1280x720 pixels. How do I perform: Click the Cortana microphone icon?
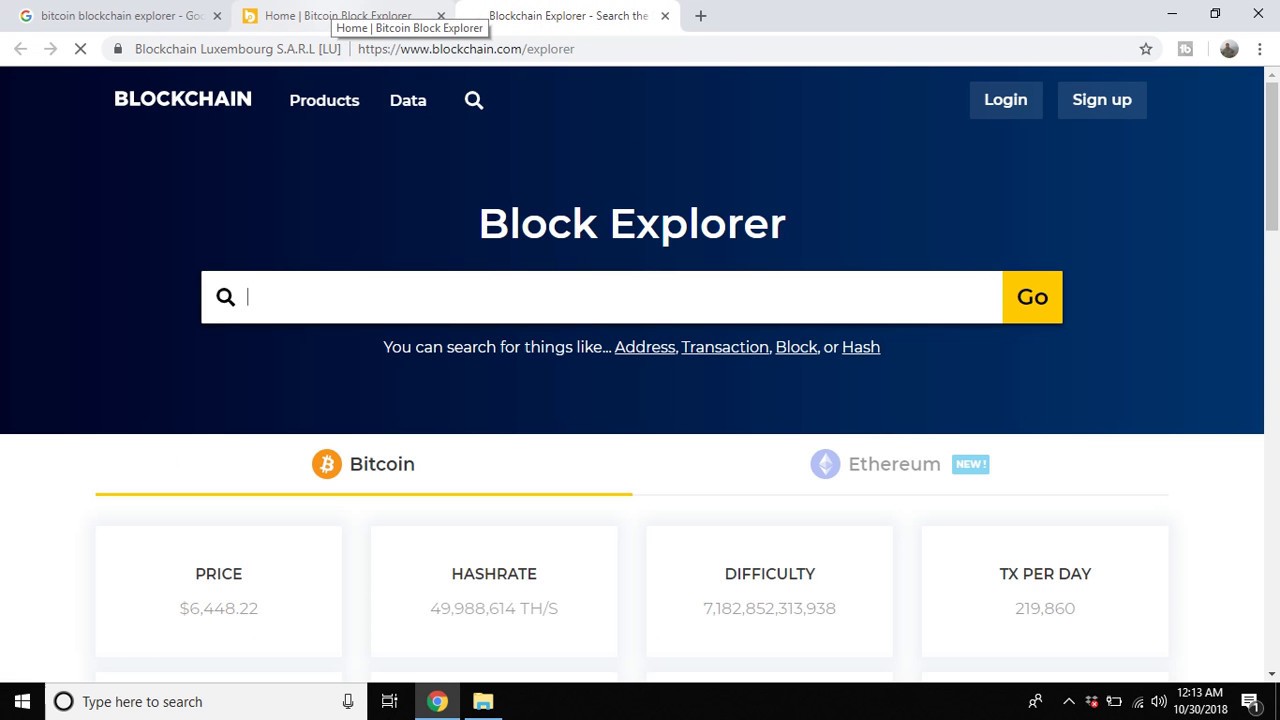[348, 702]
